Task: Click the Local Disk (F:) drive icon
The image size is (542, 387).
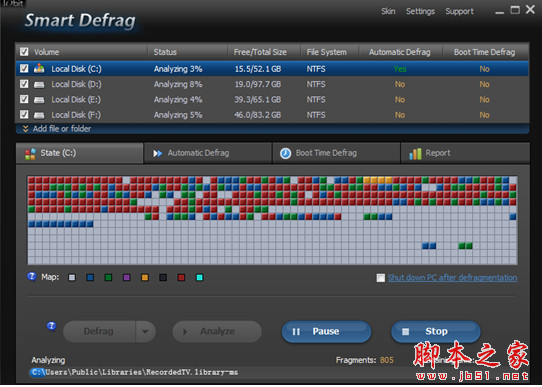Action: [39, 115]
